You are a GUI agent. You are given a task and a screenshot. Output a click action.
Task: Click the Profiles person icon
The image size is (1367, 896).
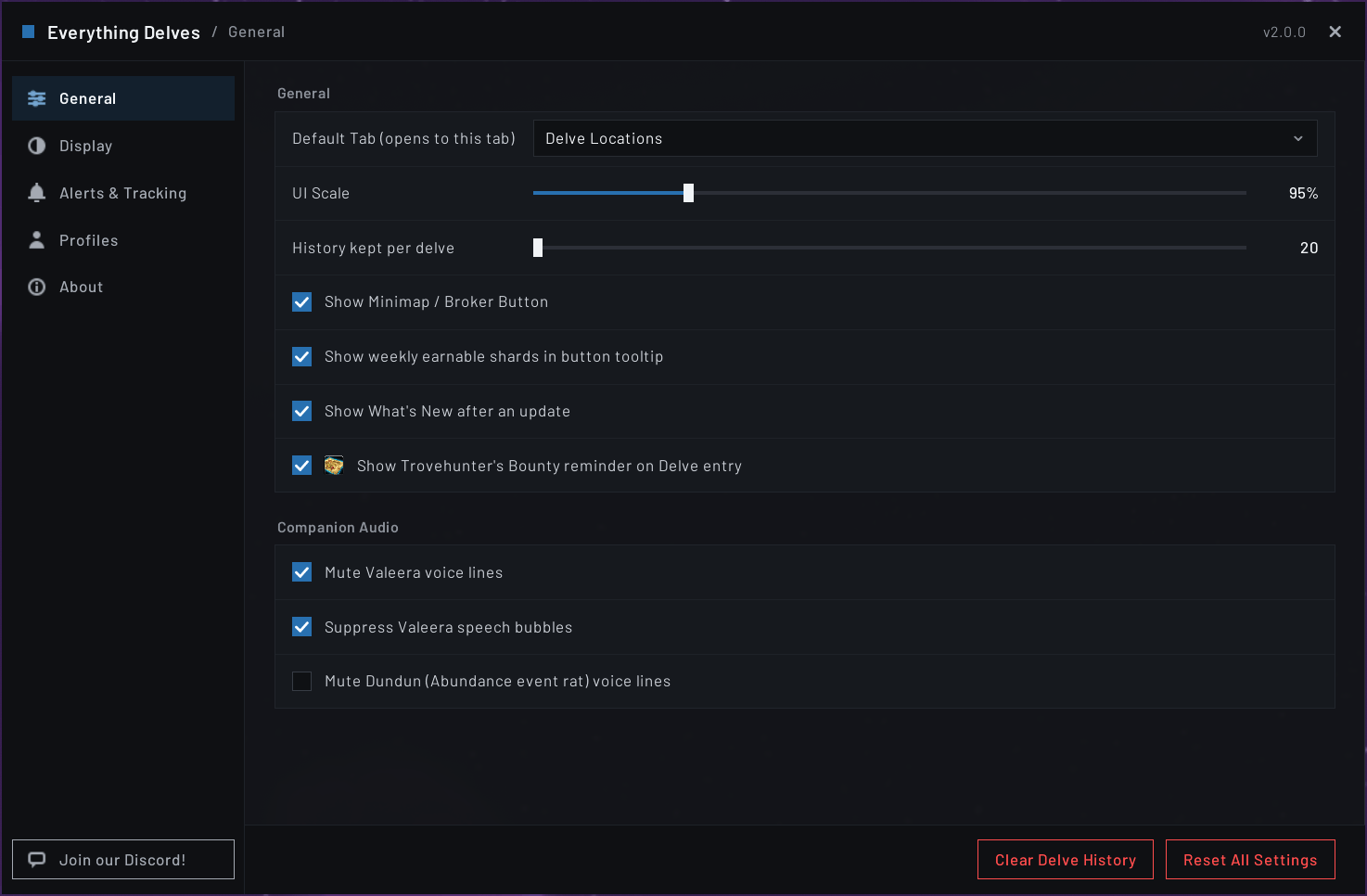pyautogui.click(x=37, y=240)
